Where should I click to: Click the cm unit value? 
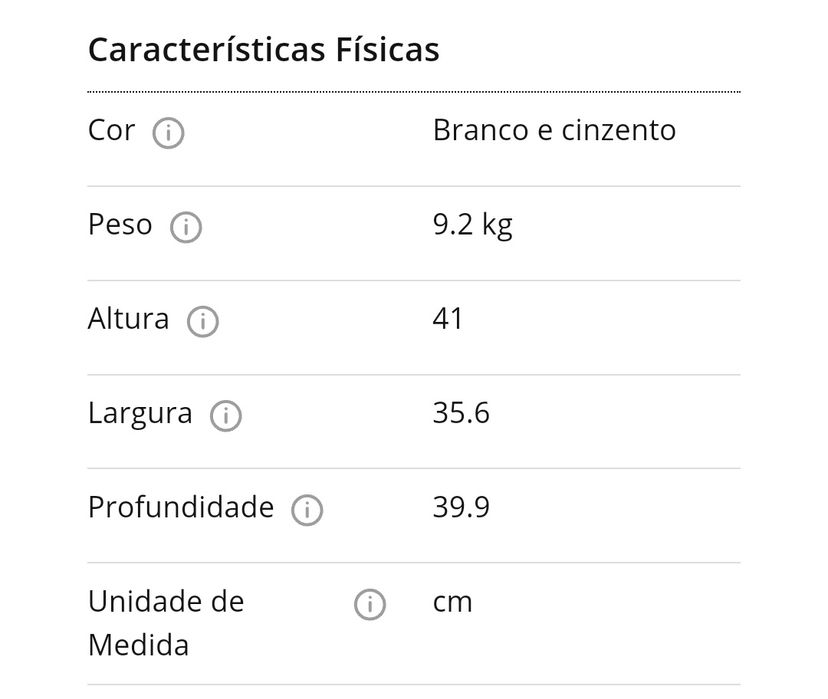[452, 602]
